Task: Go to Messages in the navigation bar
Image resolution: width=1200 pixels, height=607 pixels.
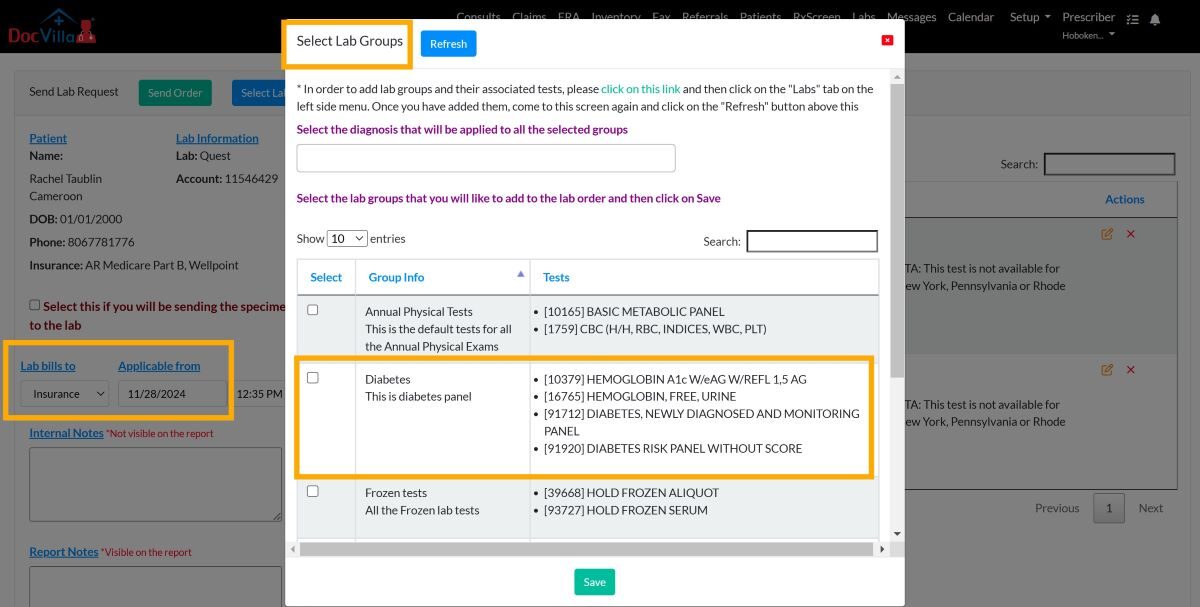Action: (x=911, y=17)
